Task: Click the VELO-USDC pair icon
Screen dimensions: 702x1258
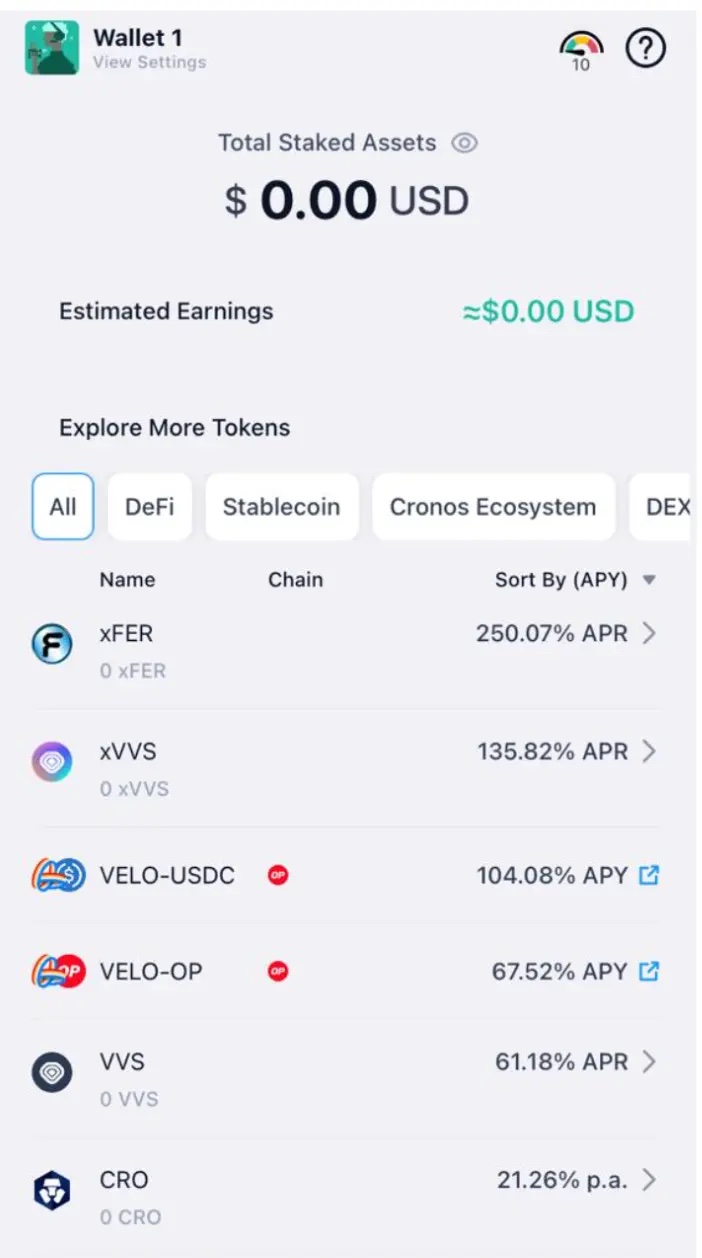Action: [57, 875]
